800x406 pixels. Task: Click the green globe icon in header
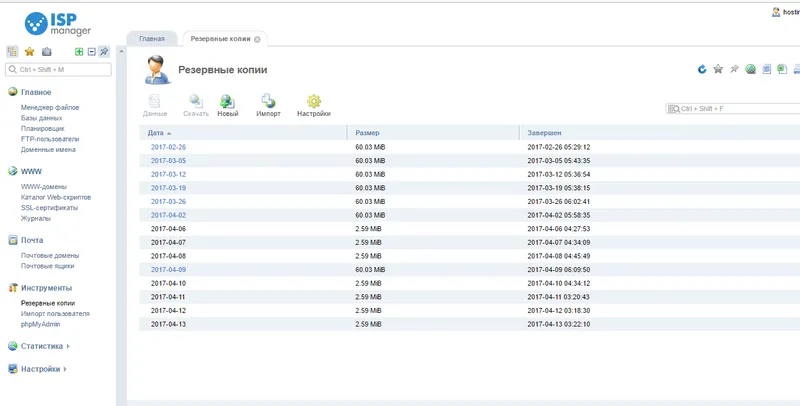751,69
